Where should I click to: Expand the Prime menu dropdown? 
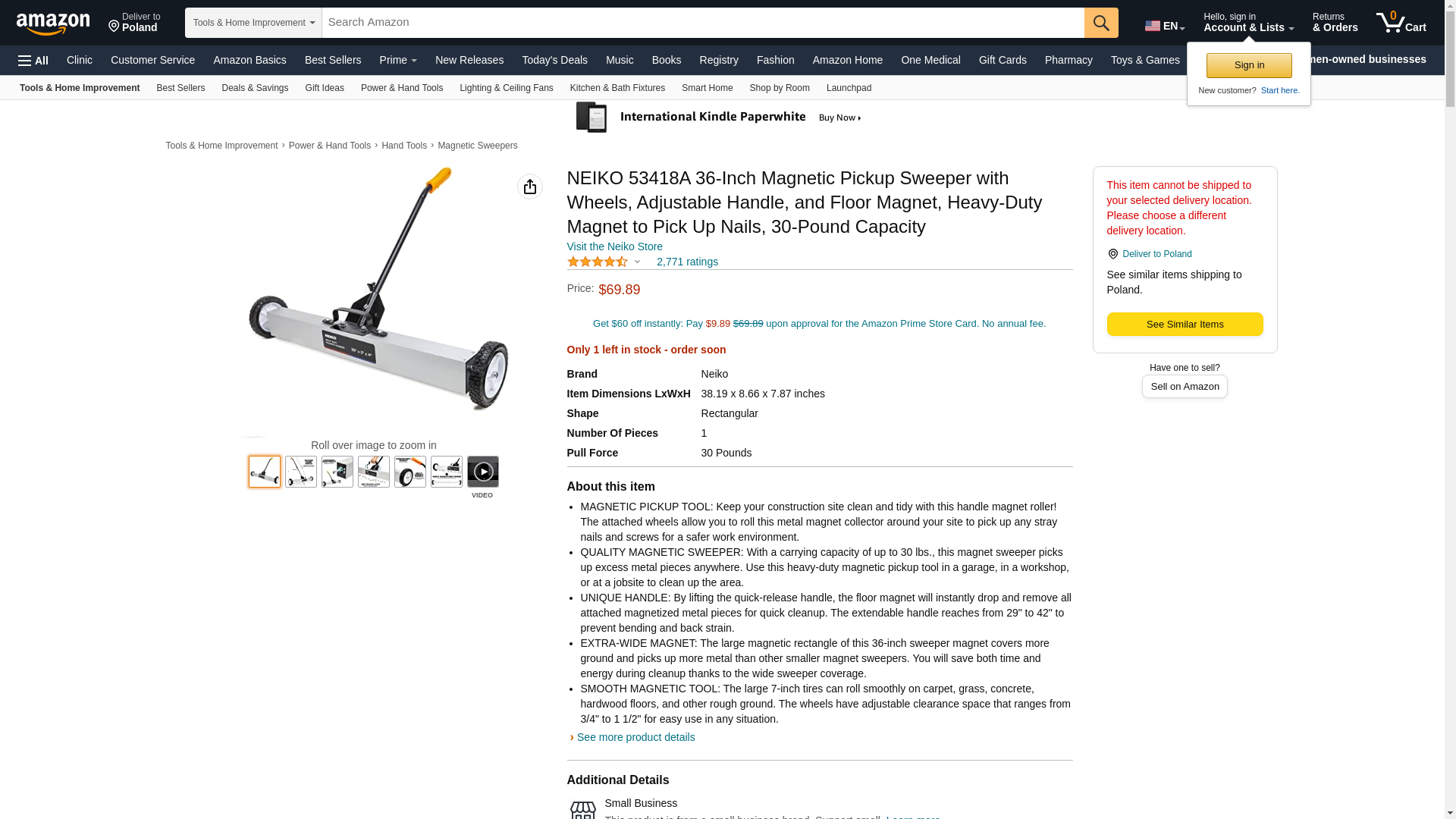coord(398,60)
